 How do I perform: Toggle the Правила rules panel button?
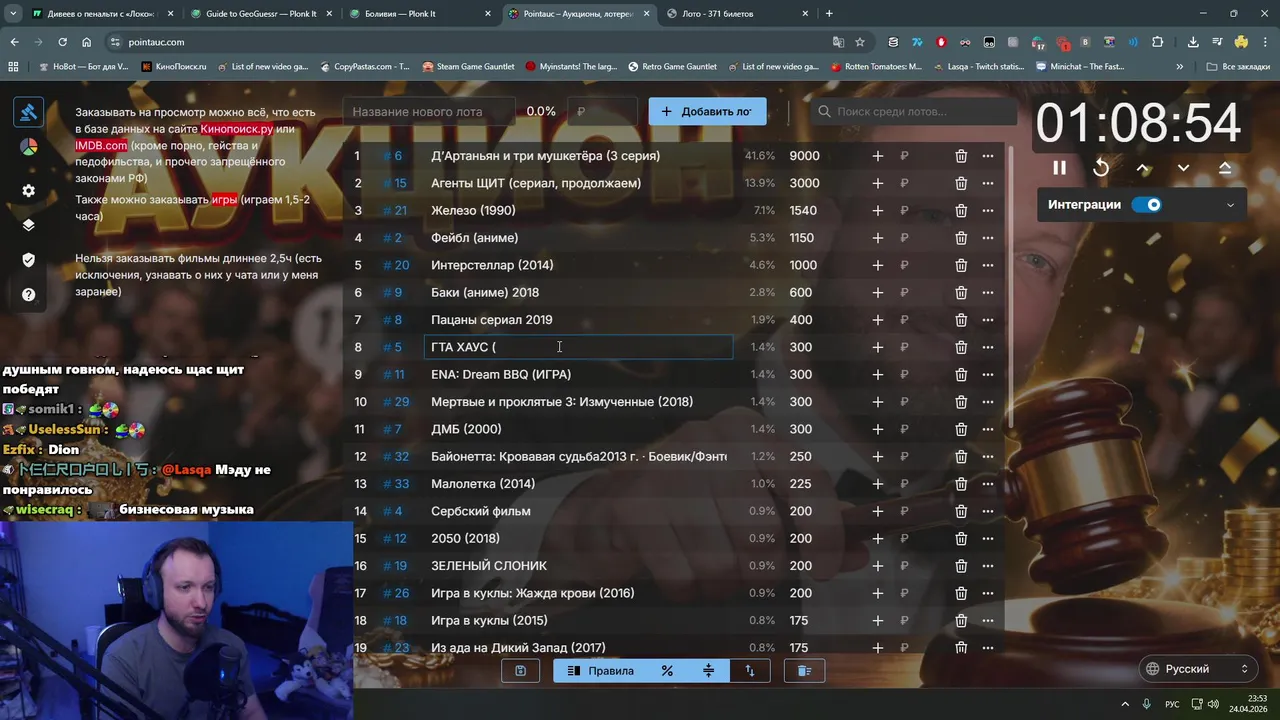(x=600, y=671)
